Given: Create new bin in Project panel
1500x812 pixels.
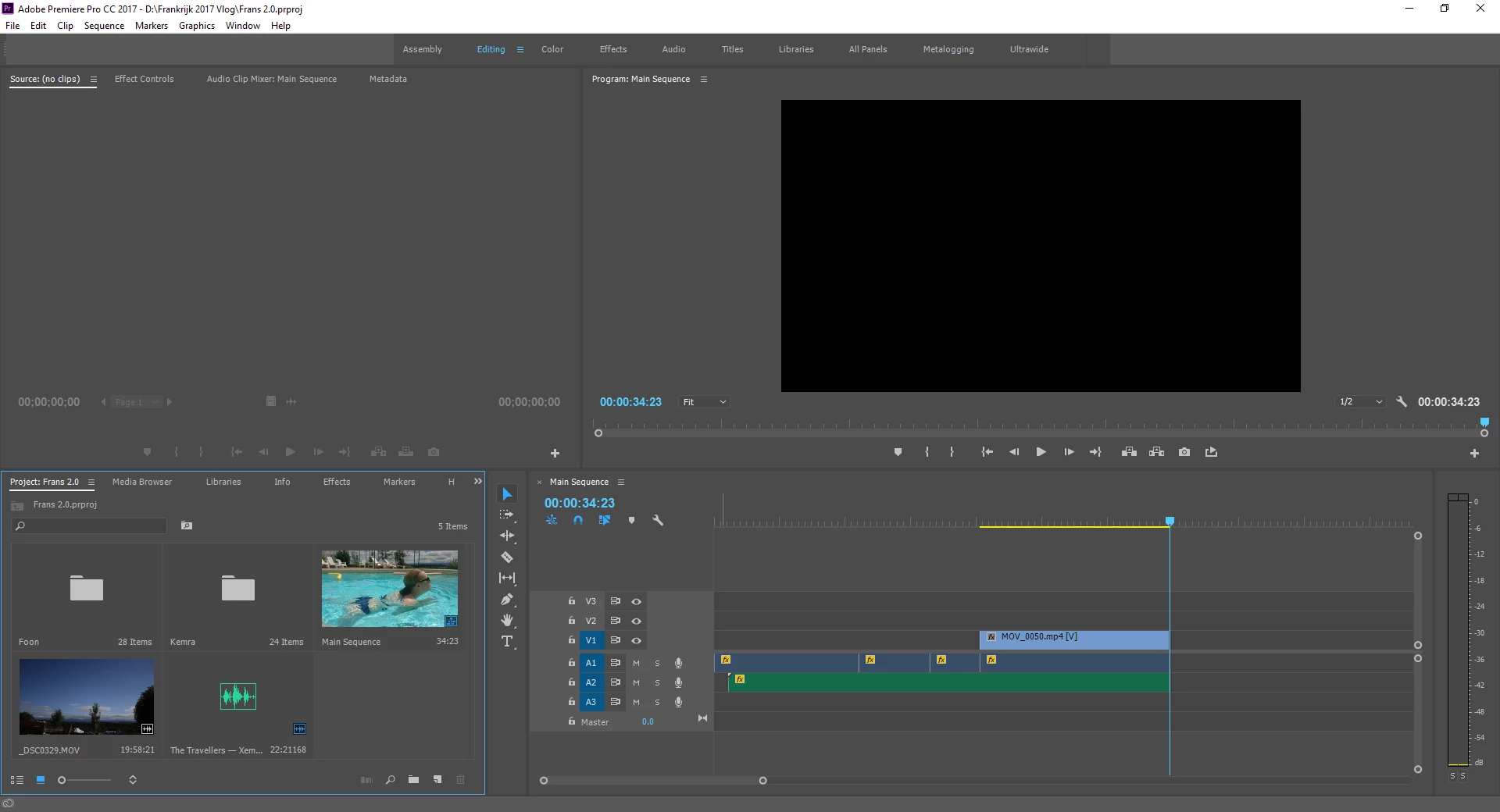Looking at the screenshot, I should [x=413, y=779].
